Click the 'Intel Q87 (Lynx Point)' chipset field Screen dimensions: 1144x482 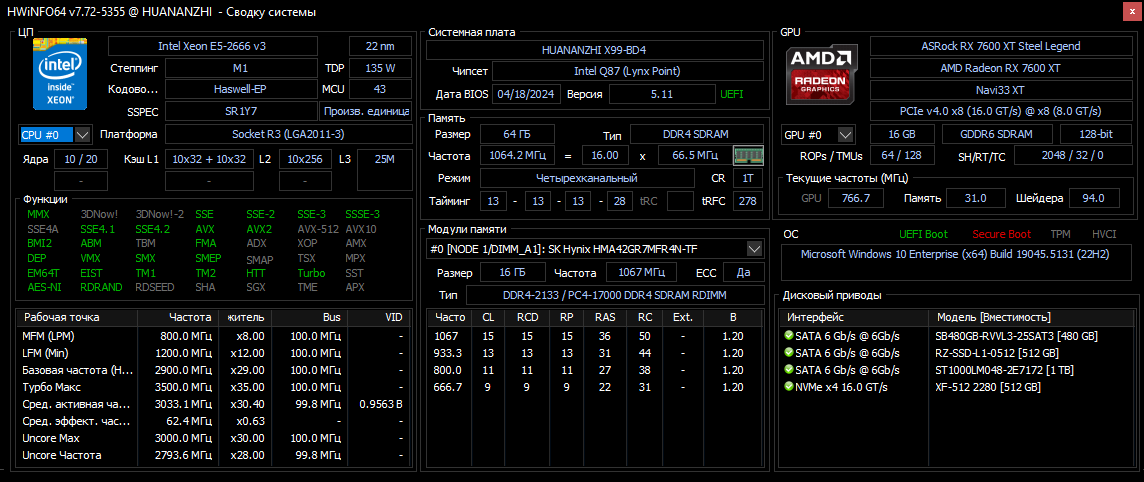coord(627,71)
